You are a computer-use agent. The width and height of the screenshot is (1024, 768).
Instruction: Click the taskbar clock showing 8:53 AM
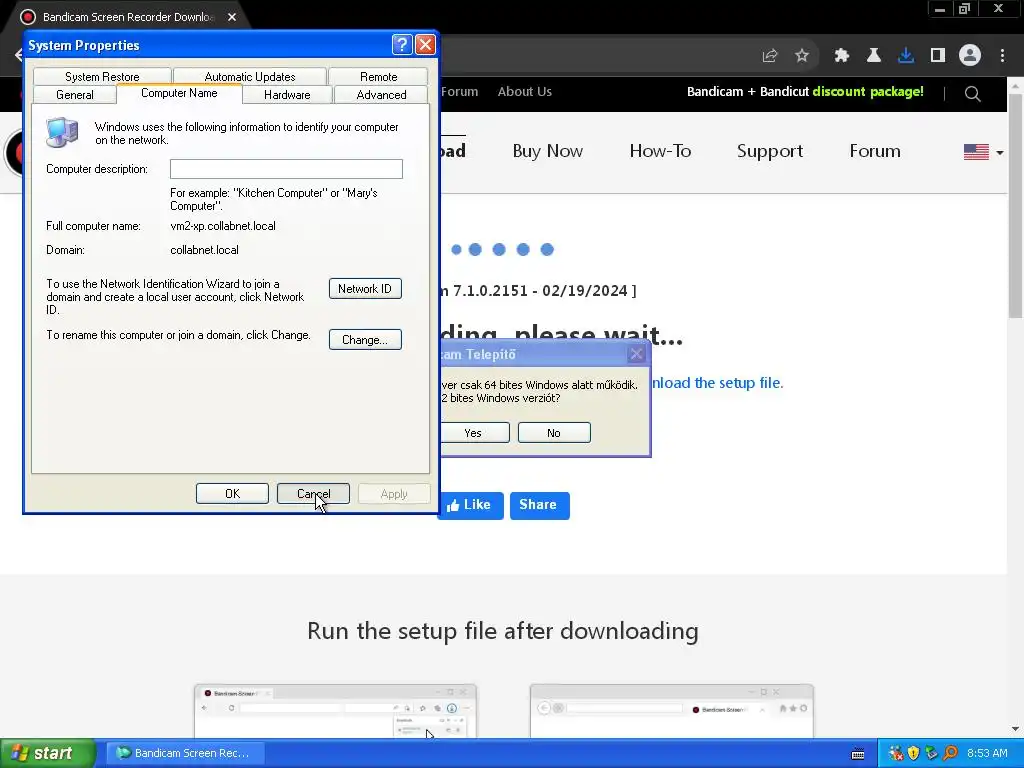987,753
